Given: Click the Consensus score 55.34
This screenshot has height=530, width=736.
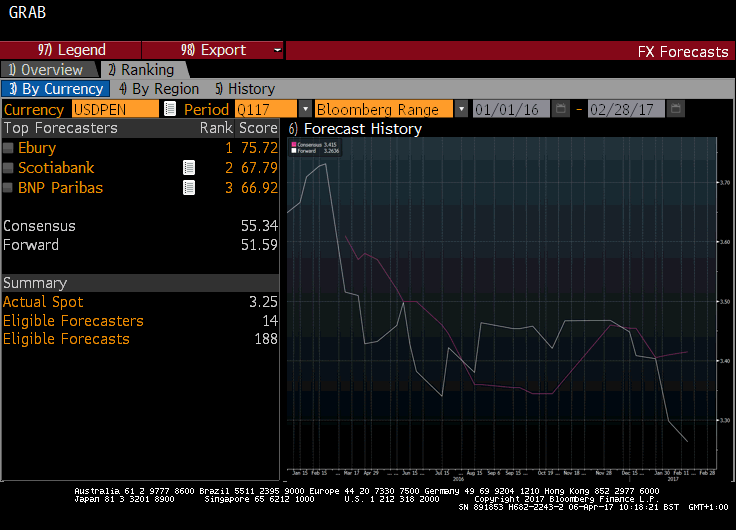Looking at the screenshot, I should point(259,226).
